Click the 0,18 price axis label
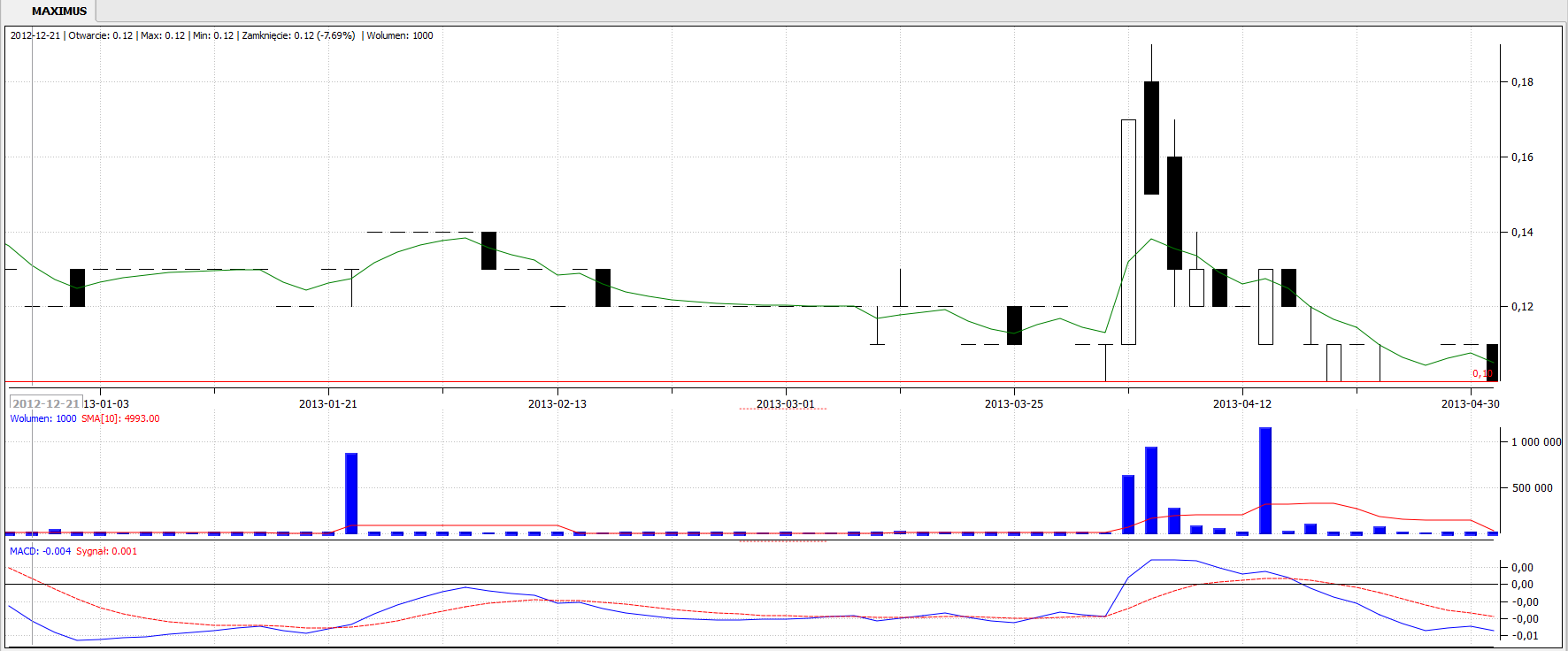Image resolution: width=1568 pixels, height=651 pixels. (x=1522, y=82)
